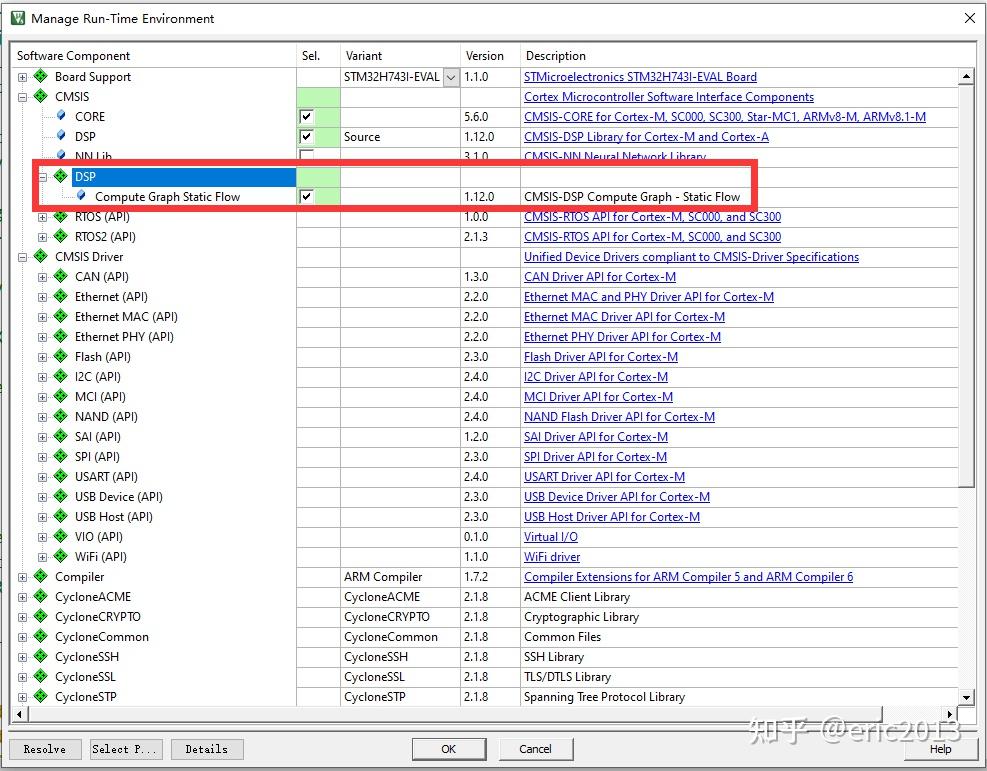987x771 pixels.
Task: Open the STMicroelectronics STM32H743I-EVAL Board link
Action: pyautogui.click(x=640, y=77)
